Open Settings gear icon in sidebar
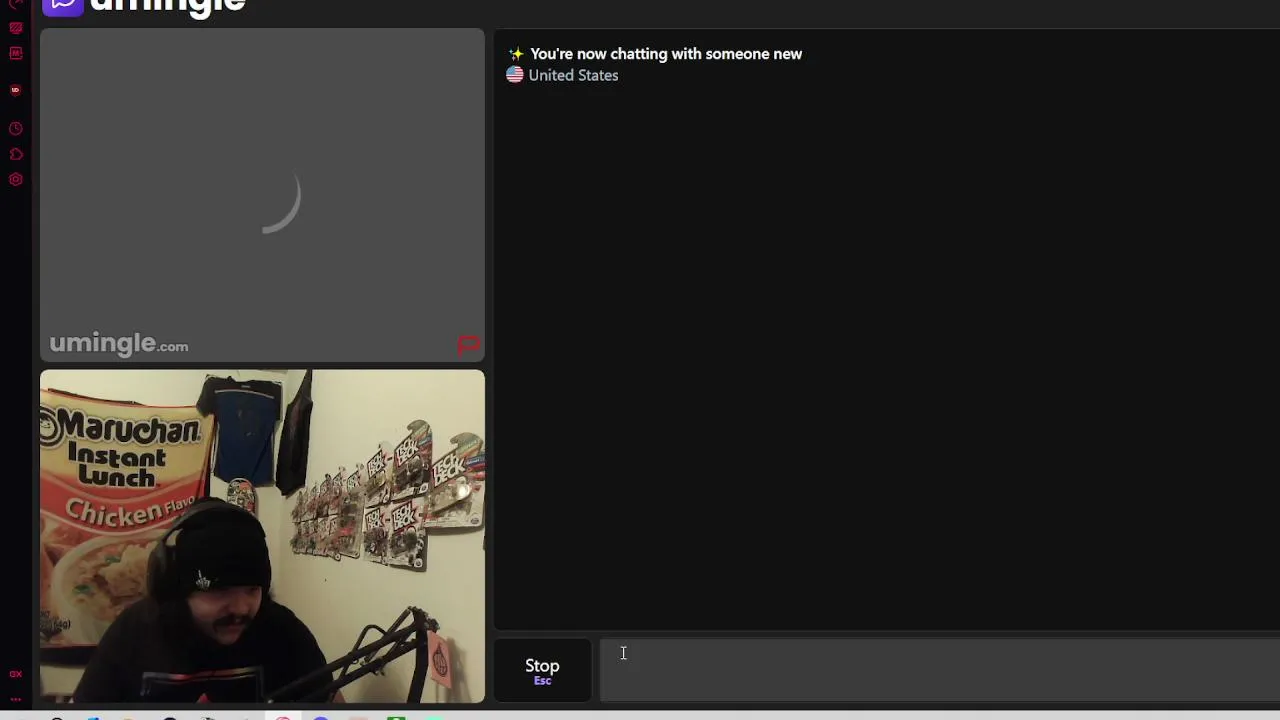1280x720 pixels. point(16,180)
